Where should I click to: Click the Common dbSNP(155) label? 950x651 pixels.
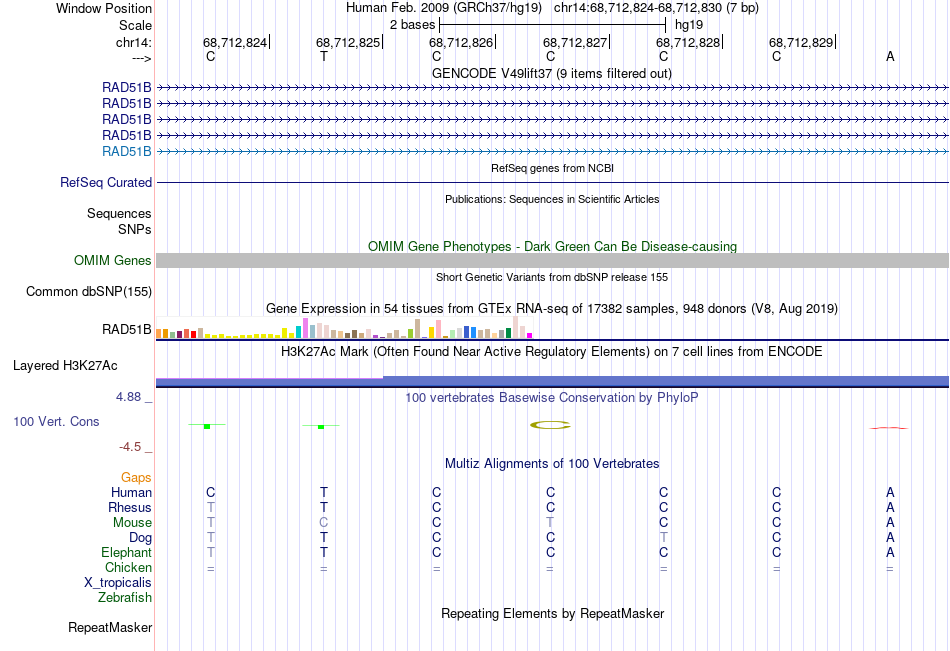89,292
